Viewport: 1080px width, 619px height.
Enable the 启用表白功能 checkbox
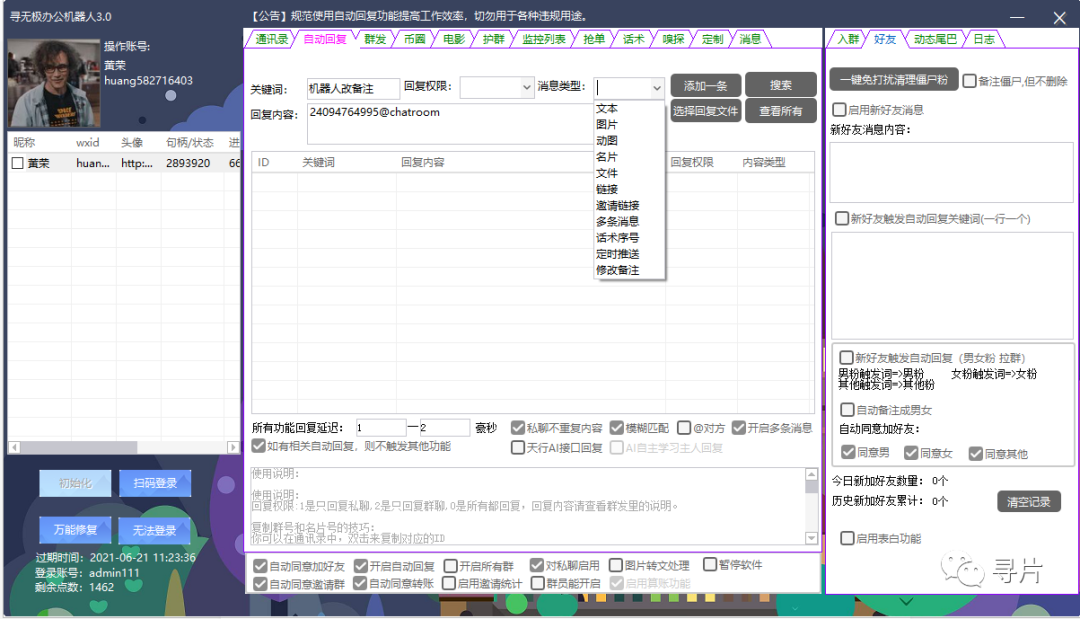click(x=847, y=537)
